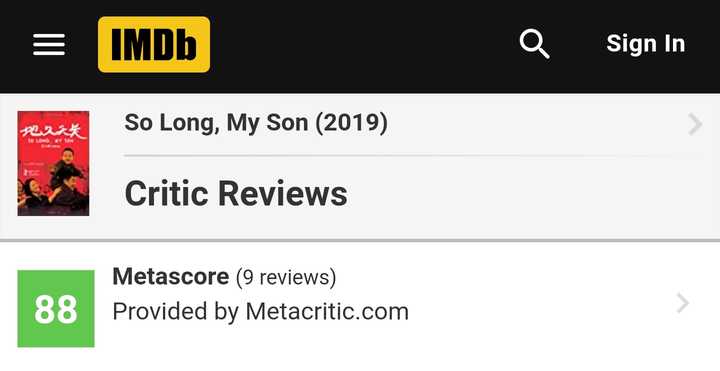Open the hamburger navigation menu
This screenshot has height=371, width=720.
tap(49, 45)
